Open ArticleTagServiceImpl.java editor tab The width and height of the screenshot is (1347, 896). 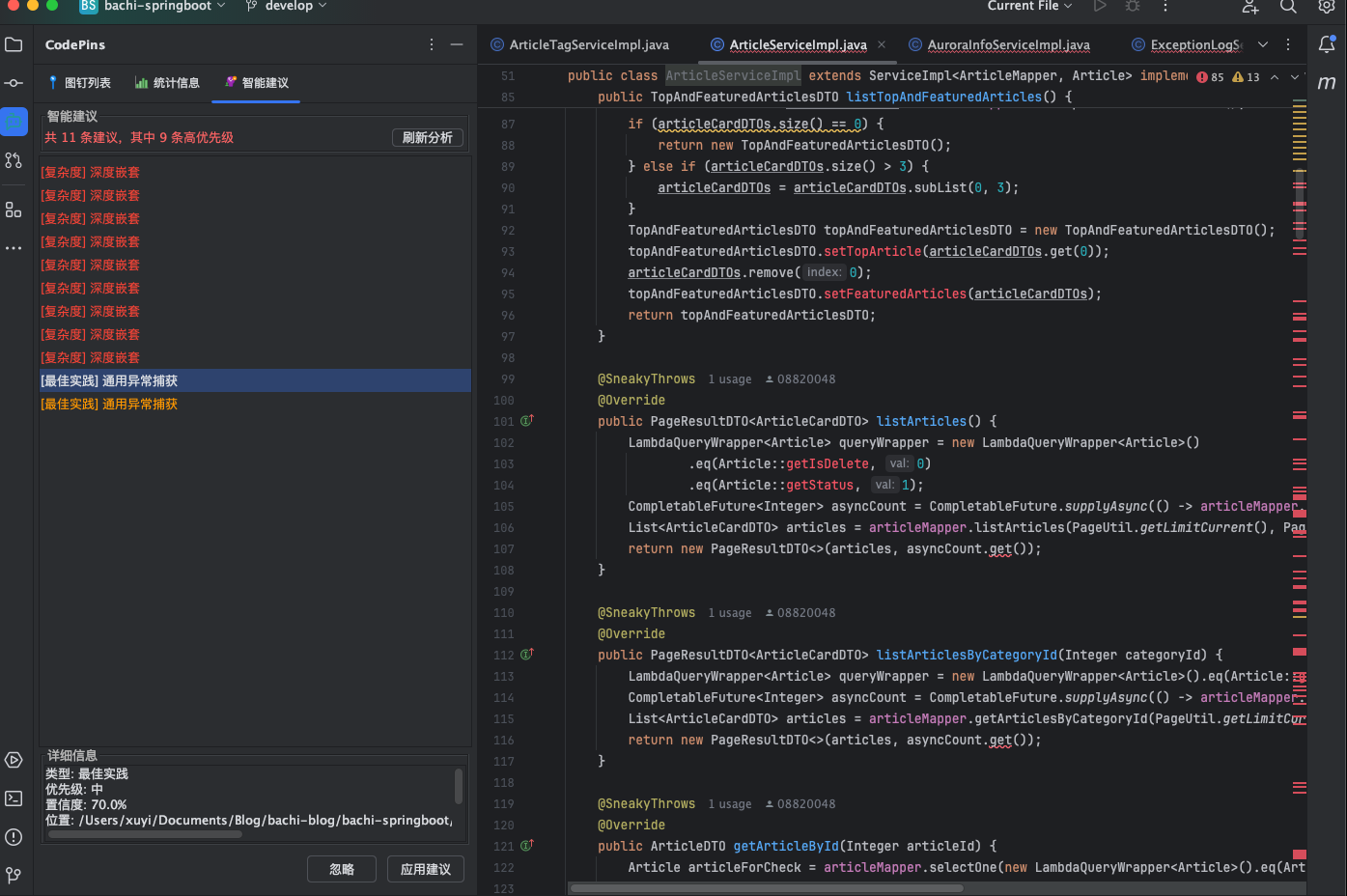[x=580, y=44]
